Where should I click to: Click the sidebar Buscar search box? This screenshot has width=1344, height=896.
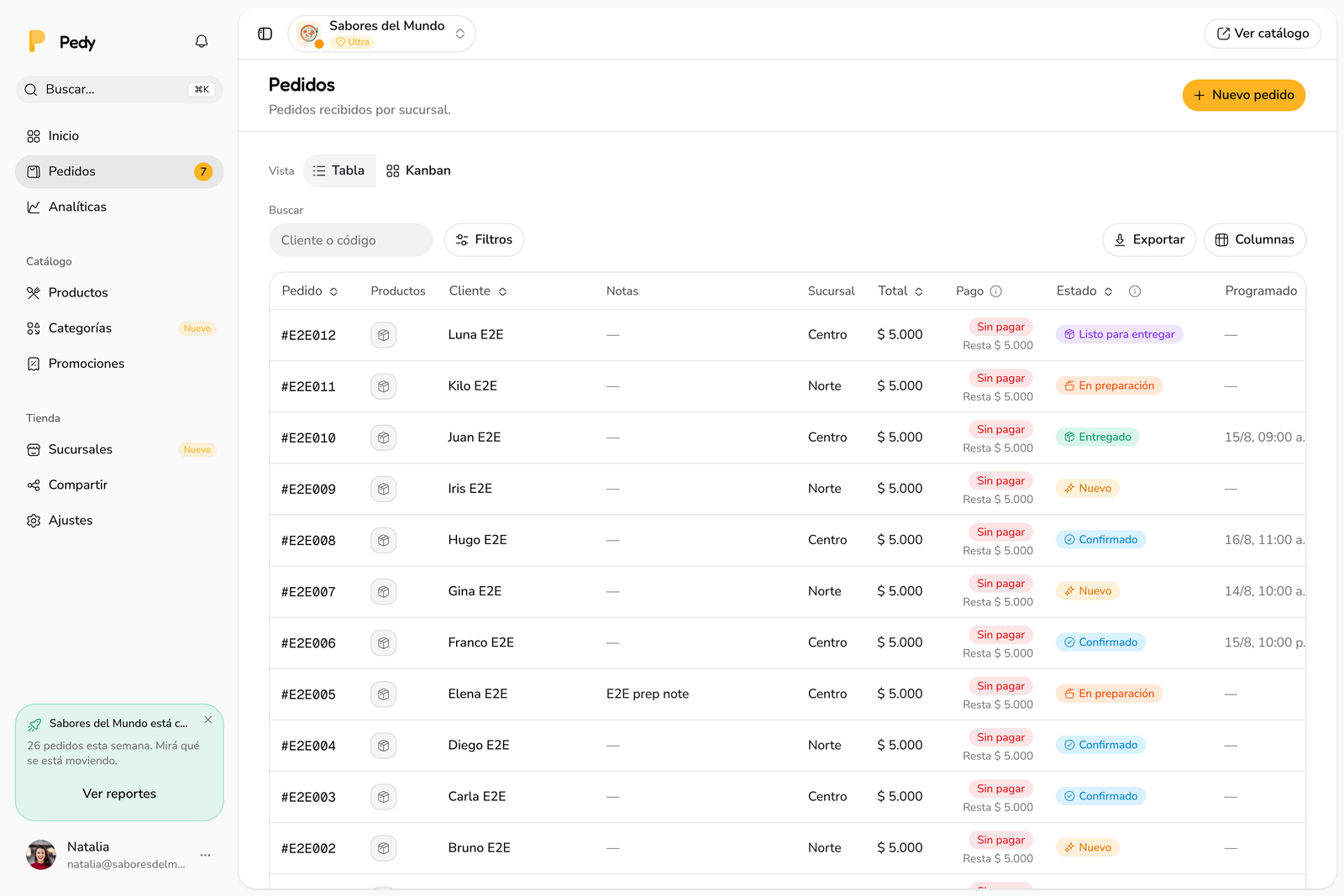119,90
